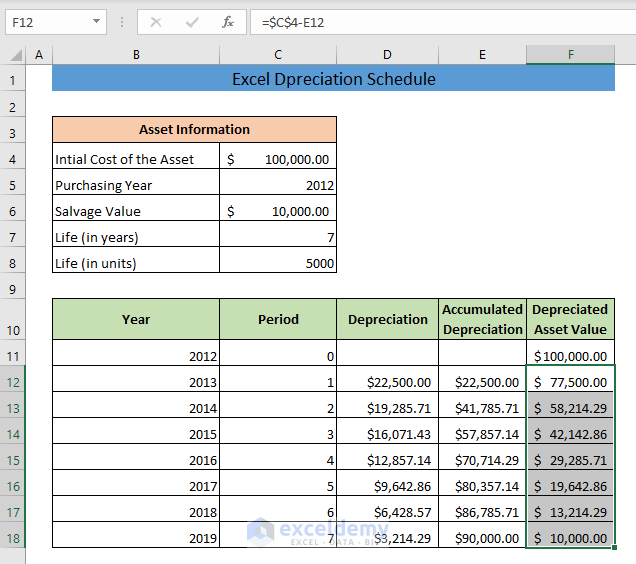The height and width of the screenshot is (564, 636).
Task: Select column C header
Action: [x=277, y=55]
